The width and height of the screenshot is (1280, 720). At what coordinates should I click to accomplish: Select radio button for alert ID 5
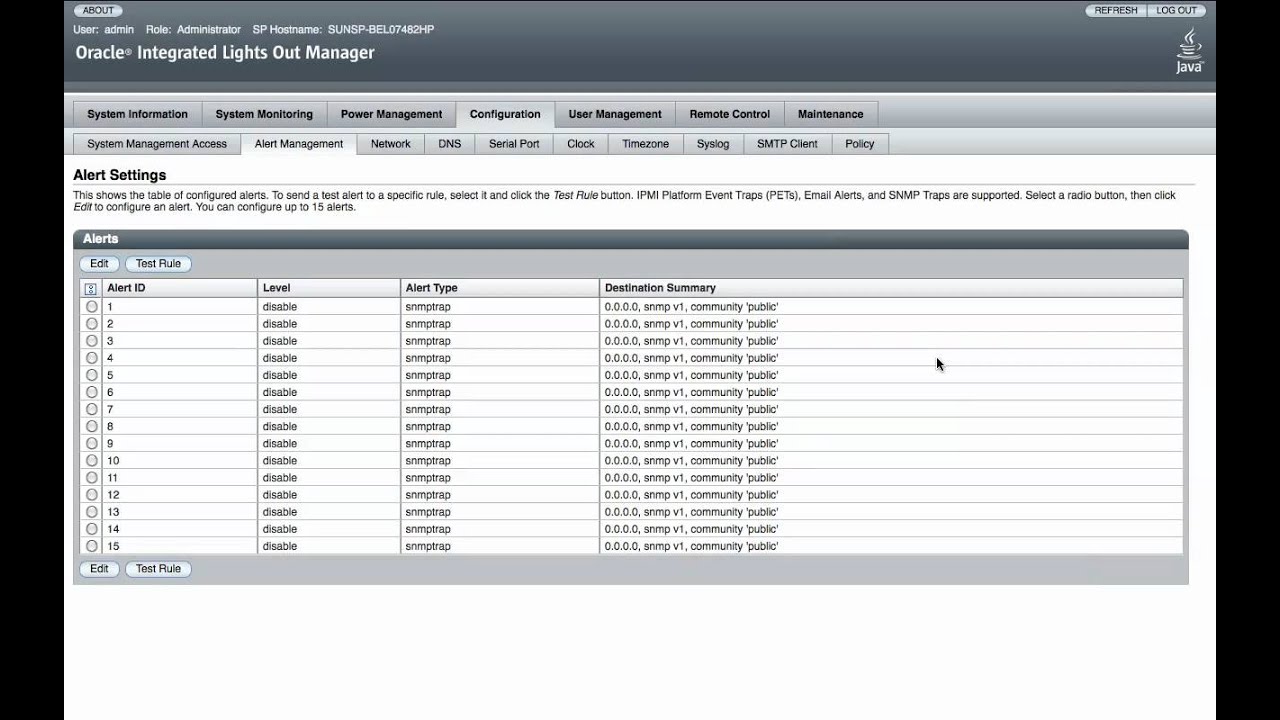click(x=92, y=375)
